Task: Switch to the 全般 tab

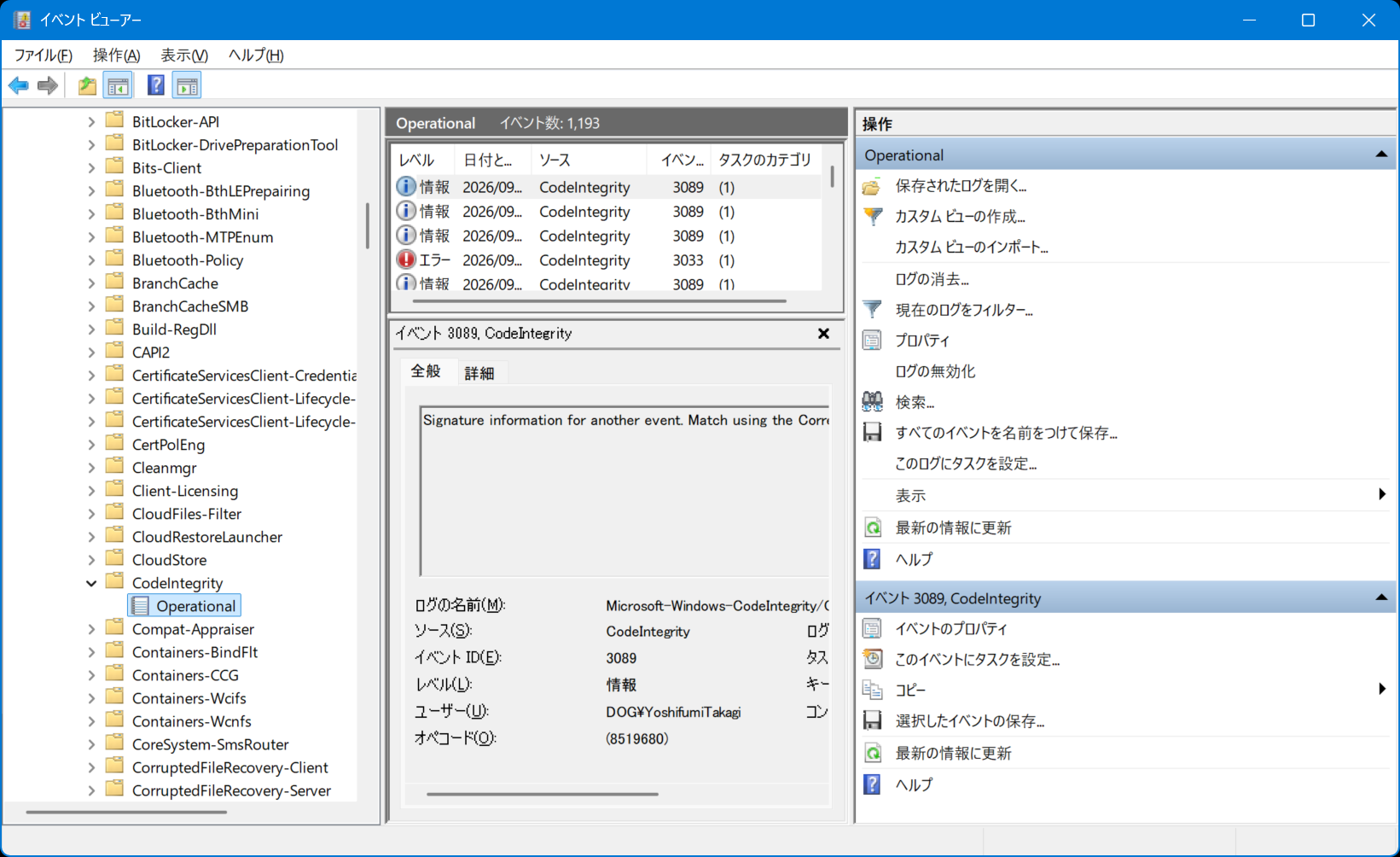Action: coord(426,371)
